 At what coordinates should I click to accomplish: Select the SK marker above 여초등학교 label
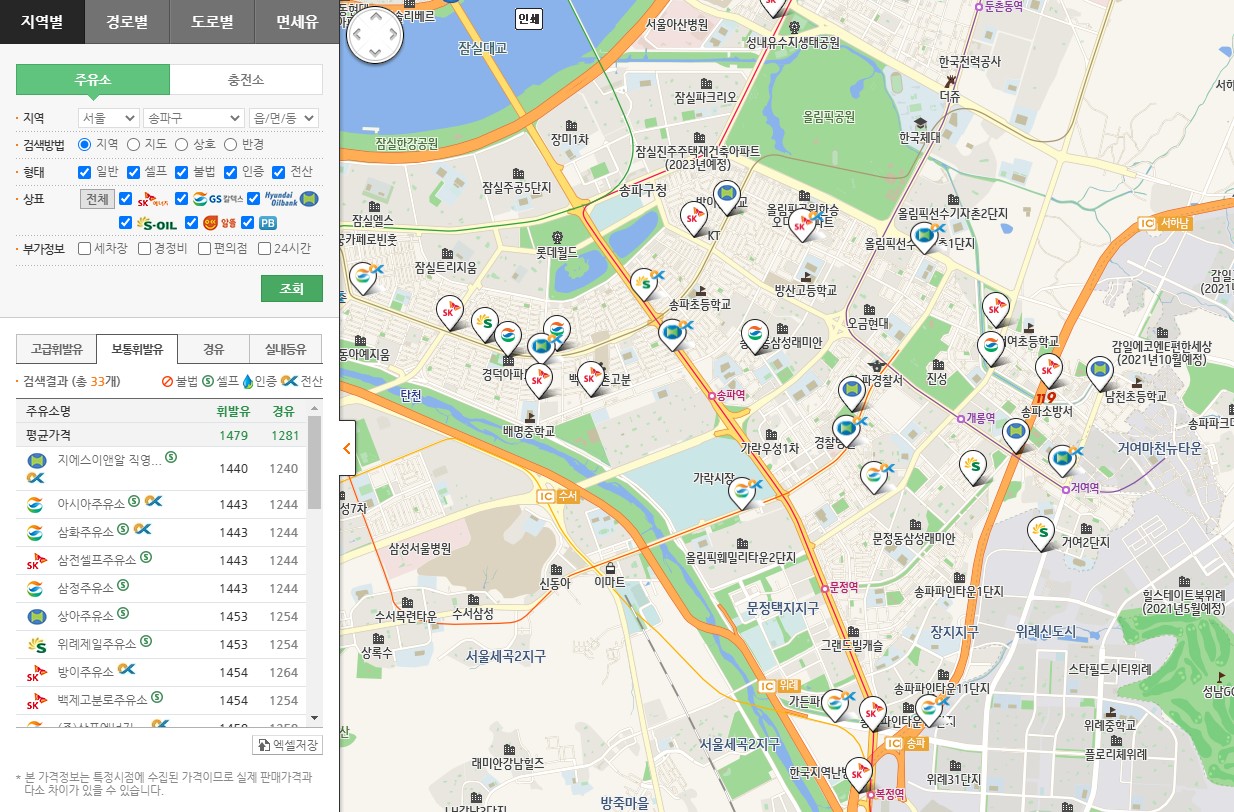[x=995, y=309]
